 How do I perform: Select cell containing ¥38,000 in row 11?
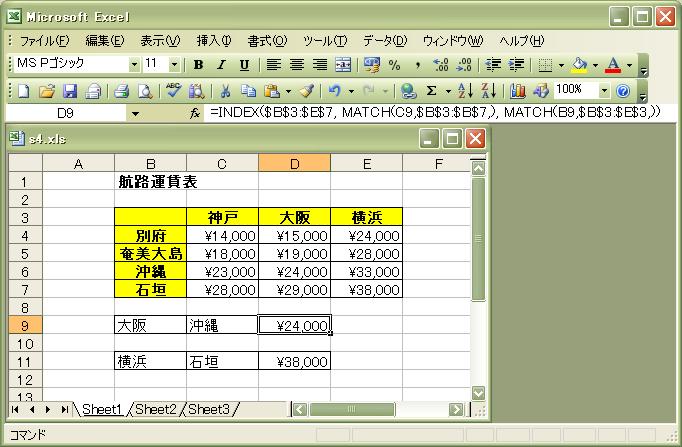(x=294, y=361)
